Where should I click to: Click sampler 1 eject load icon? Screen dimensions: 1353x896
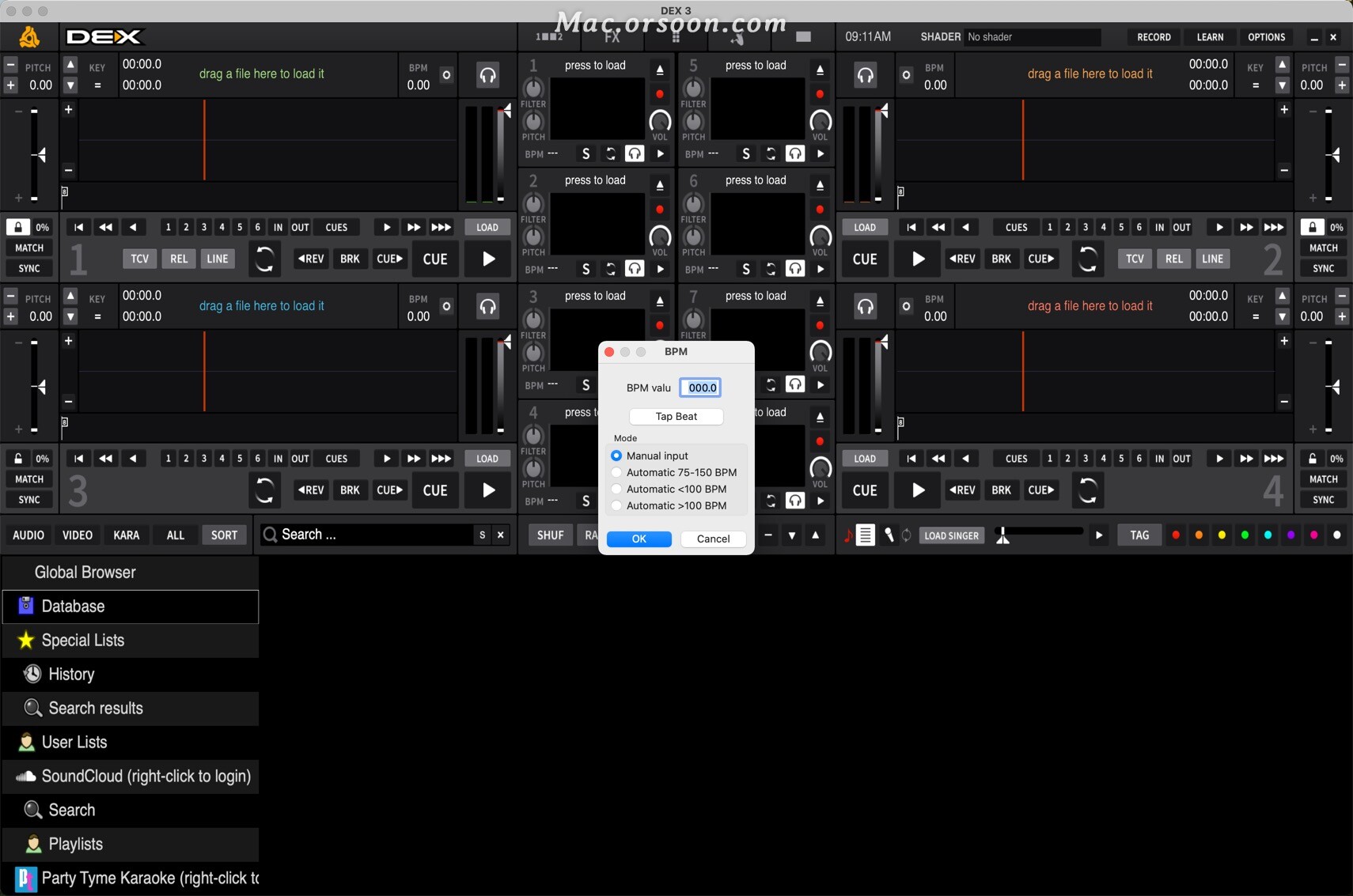(x=660, y=70)
